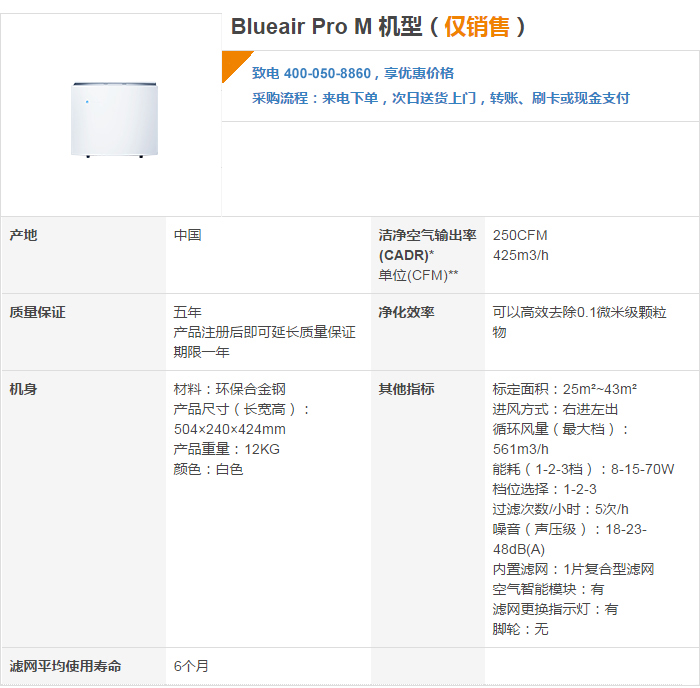700x688 pixels.
Task: Click the 洁净空气输出率 (CADR) label
Action: click(427, 246)
